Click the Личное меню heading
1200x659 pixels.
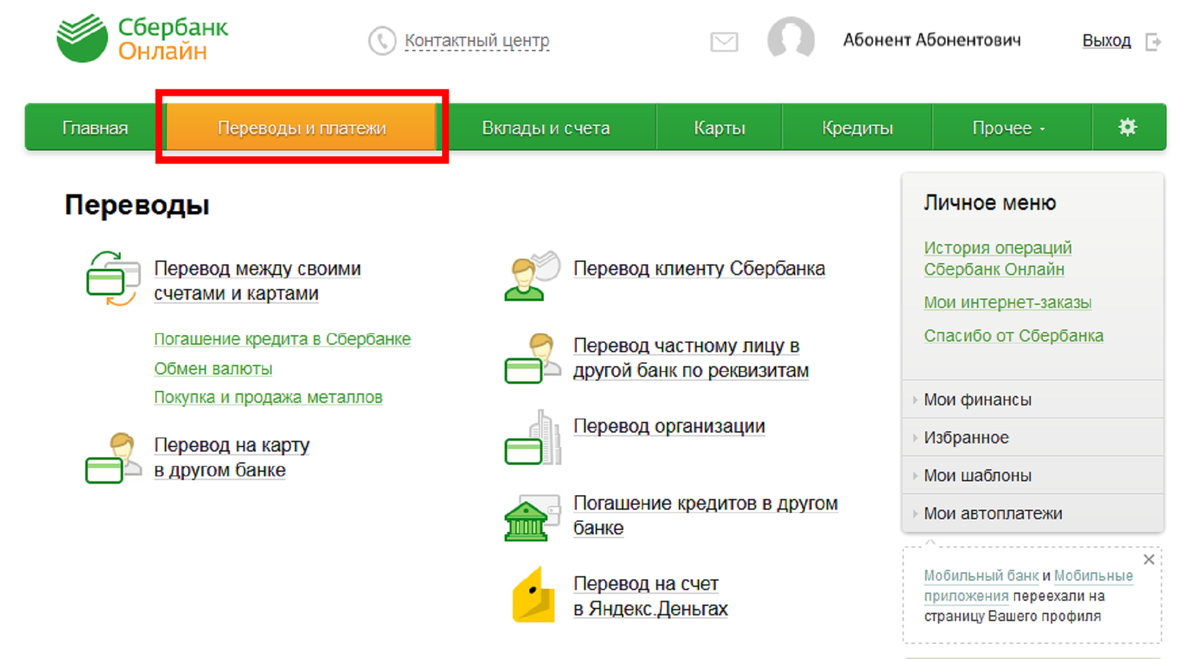point(990,203)
